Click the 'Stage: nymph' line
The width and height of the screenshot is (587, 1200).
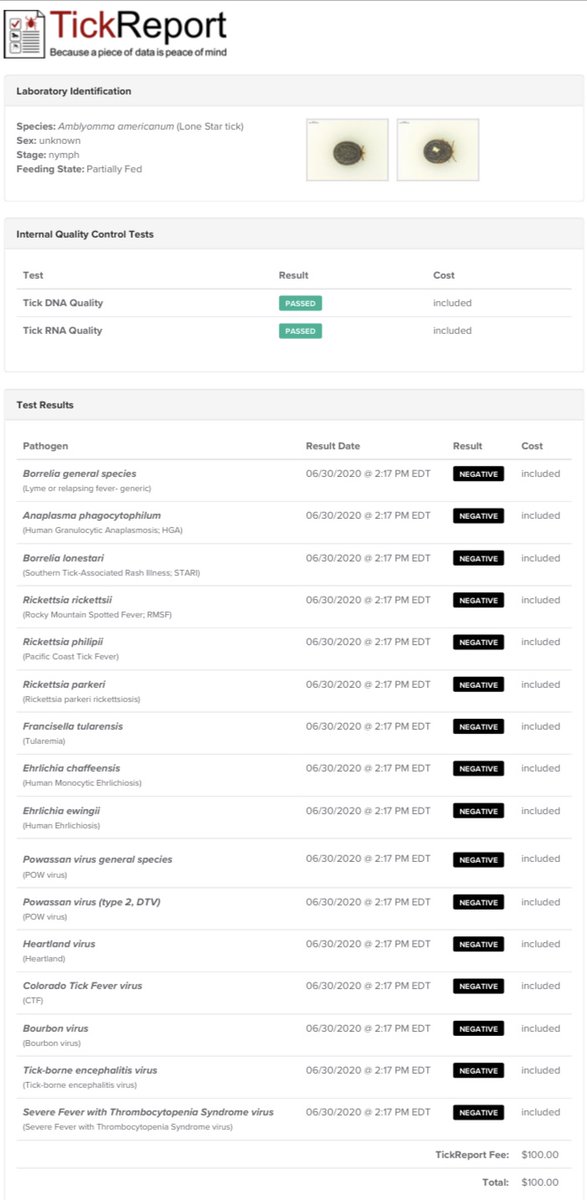pyautogui.click(x=47, y=155)
